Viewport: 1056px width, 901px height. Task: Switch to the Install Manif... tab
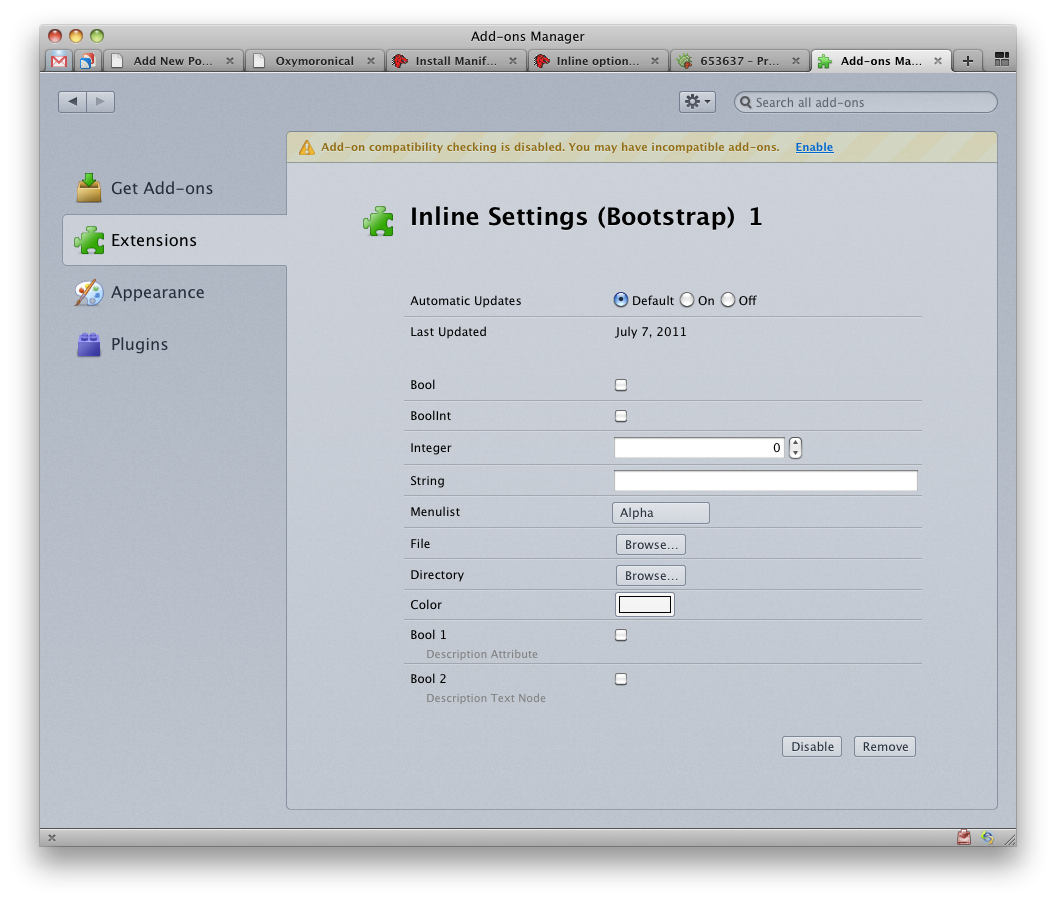[456, 61]
